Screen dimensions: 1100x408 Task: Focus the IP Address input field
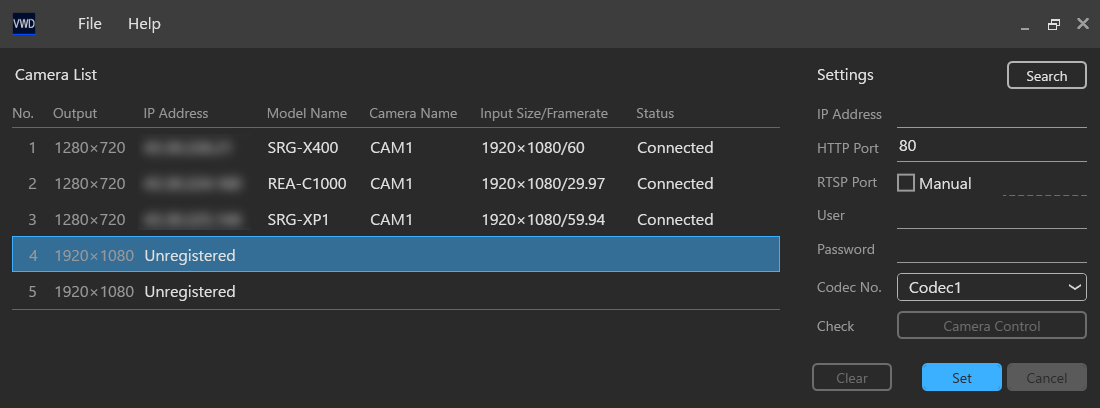tap(991, 115)
